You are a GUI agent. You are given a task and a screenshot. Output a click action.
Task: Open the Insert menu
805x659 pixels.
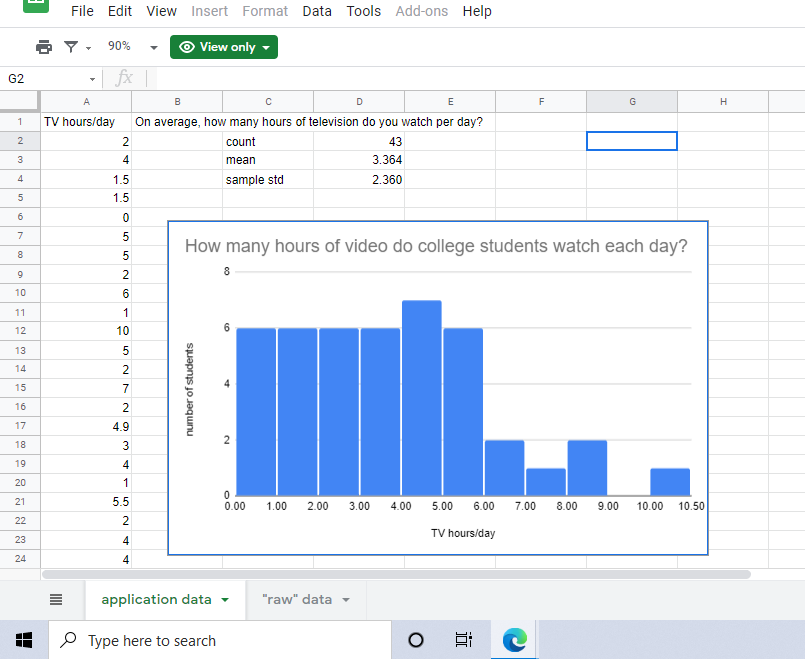point(209,11)
